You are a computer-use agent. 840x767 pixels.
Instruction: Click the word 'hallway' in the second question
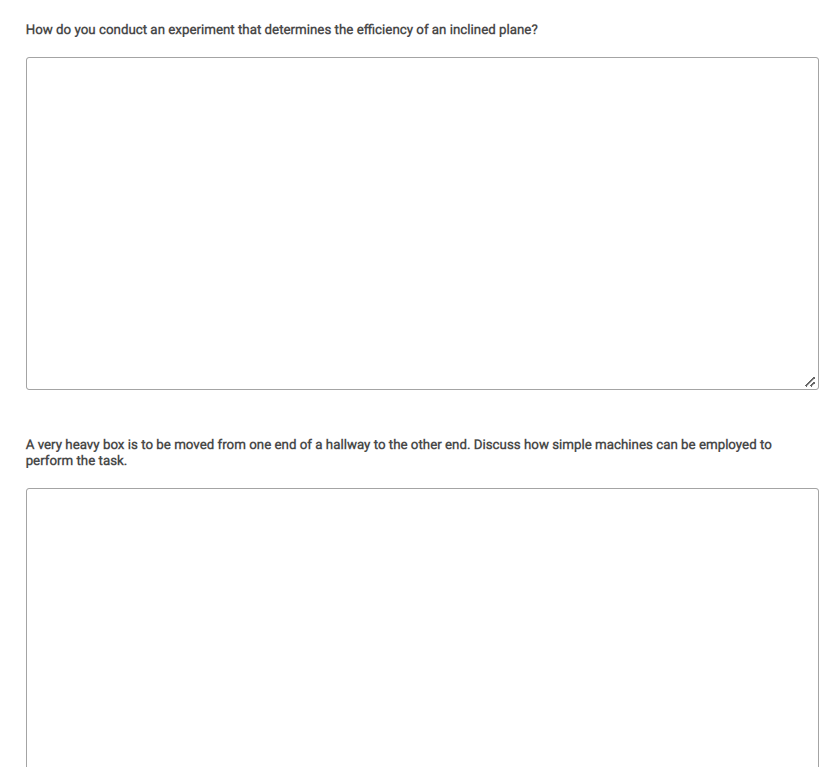348,445
